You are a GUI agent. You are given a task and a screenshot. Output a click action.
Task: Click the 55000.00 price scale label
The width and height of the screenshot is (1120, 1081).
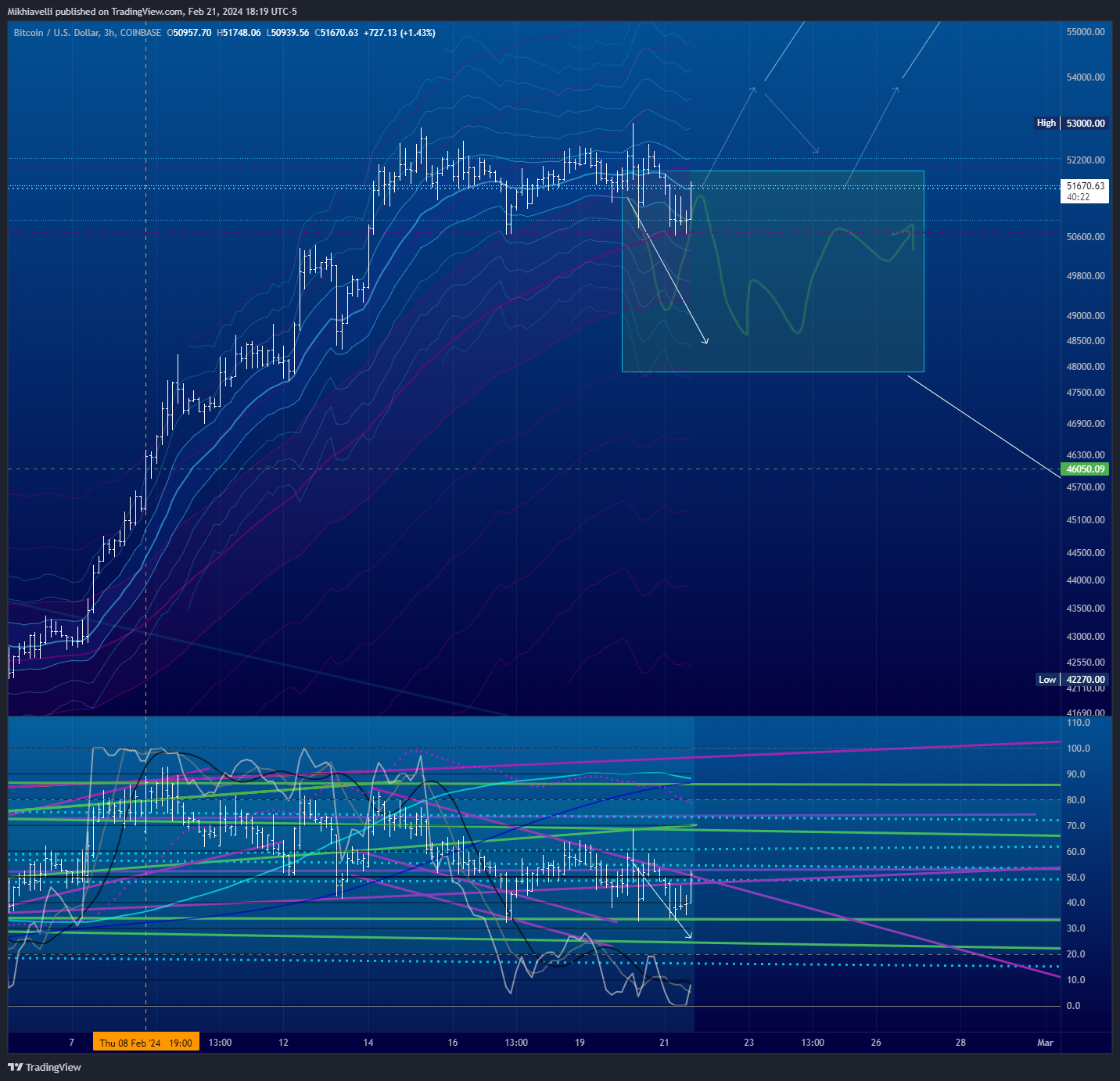click(1086, 32)
